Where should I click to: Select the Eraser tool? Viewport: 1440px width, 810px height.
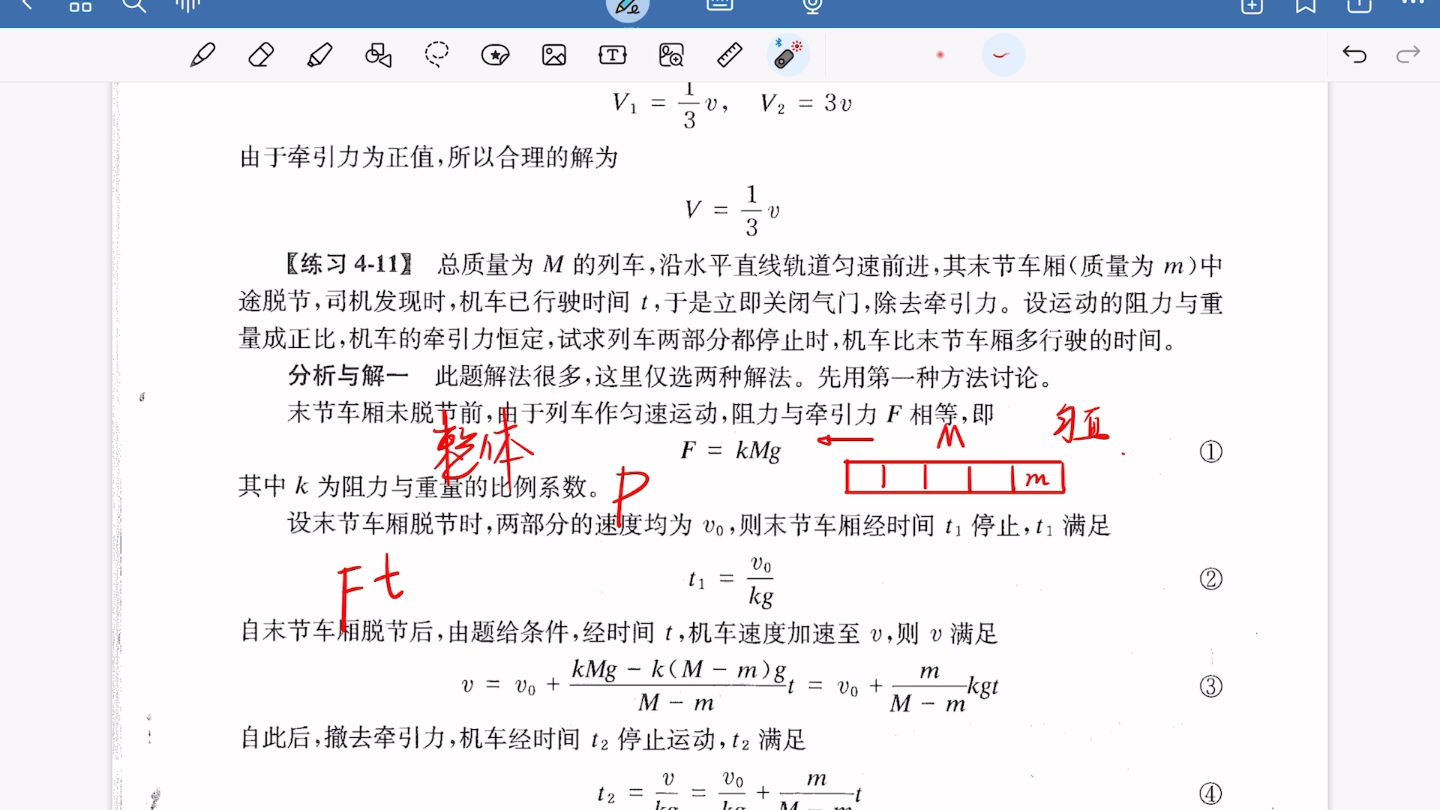click(x=261, y=55)
